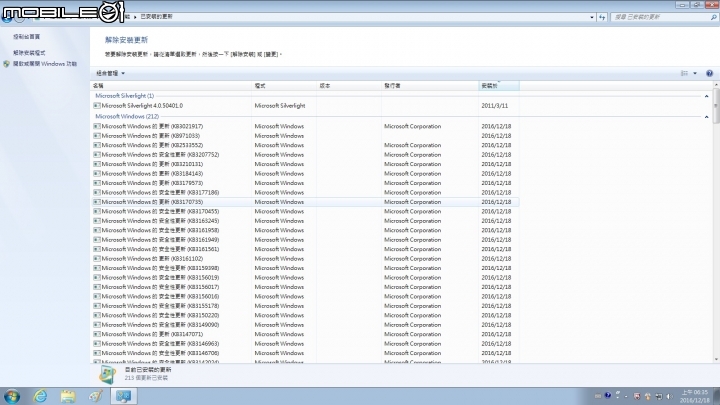Select security update row KB3177186
Screen dimensions: 720x405
305,192
